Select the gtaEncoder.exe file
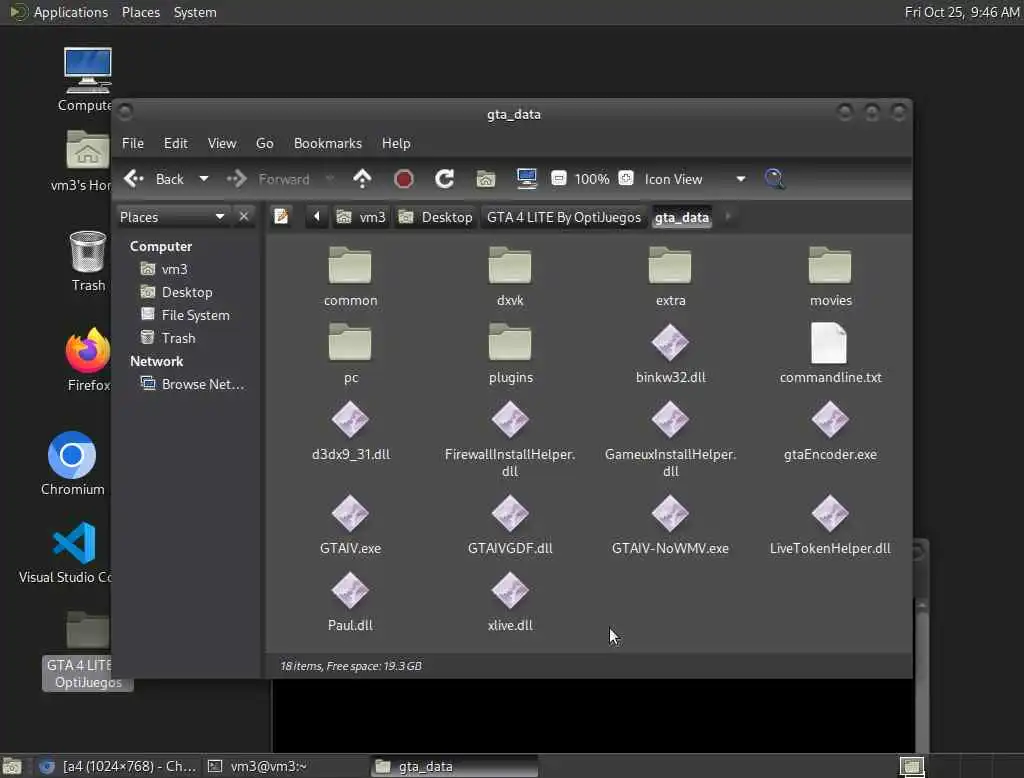Image resolution: width=1024 pixels, height=778 pixels. tap(830, 431)
